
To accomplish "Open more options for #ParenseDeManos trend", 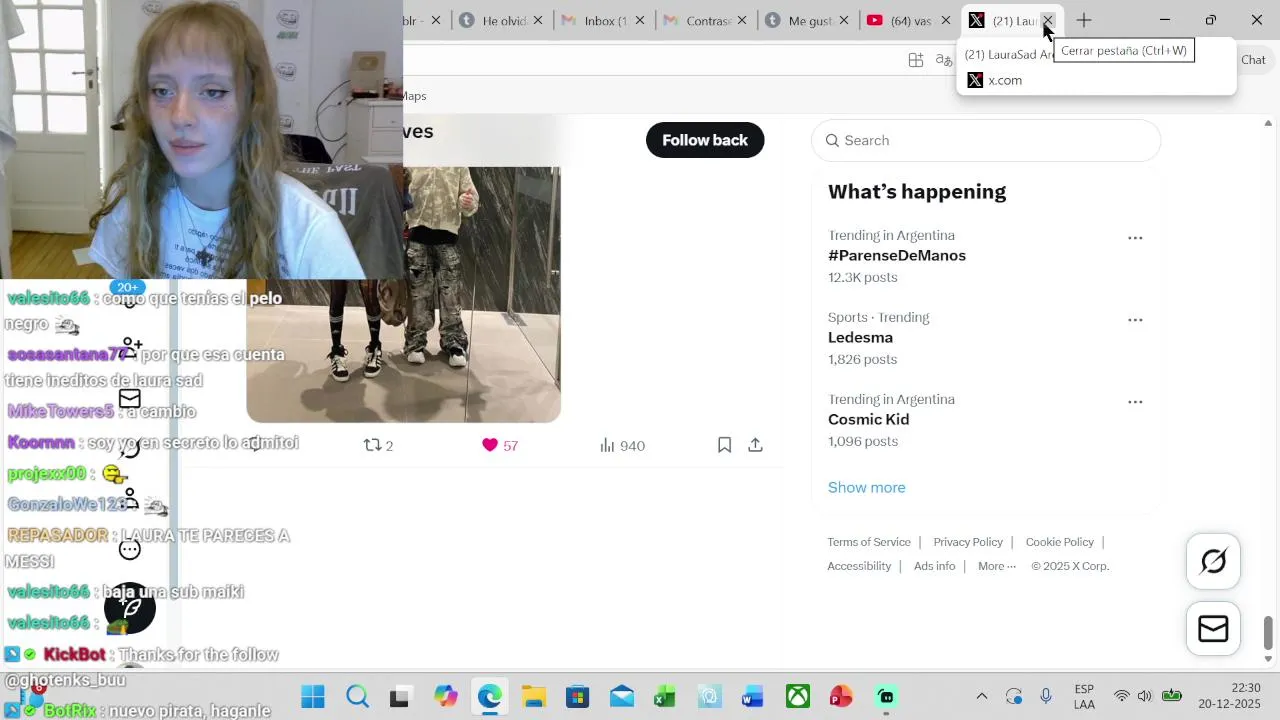I will point(1135,238).
